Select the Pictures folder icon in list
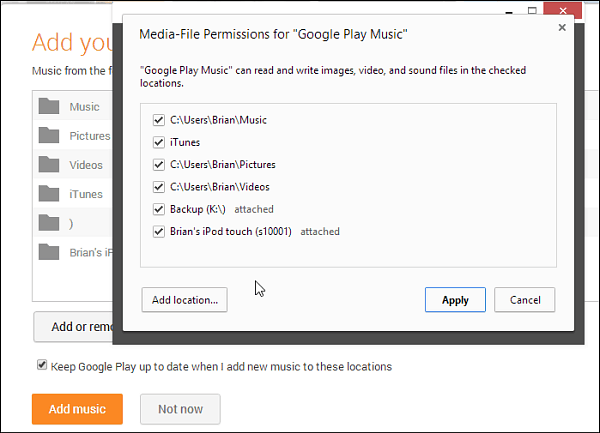Screen dimensions: 600x433 (x=49, y=135)
